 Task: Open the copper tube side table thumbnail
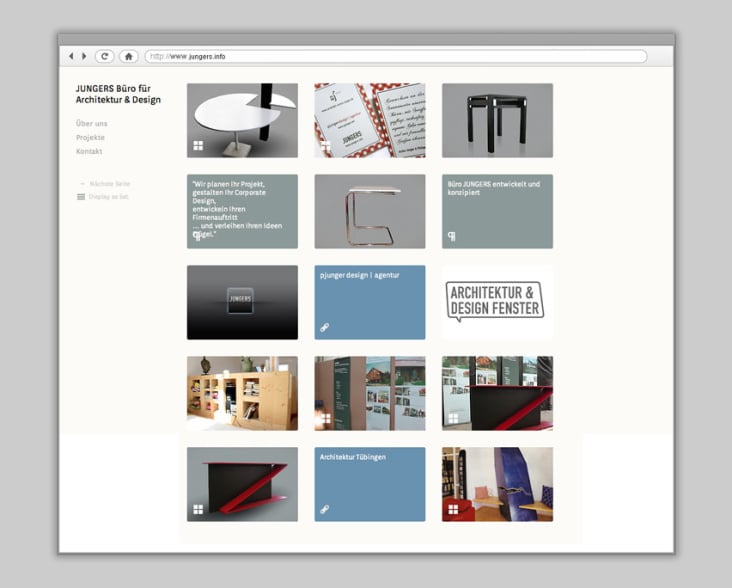[370, 211]
